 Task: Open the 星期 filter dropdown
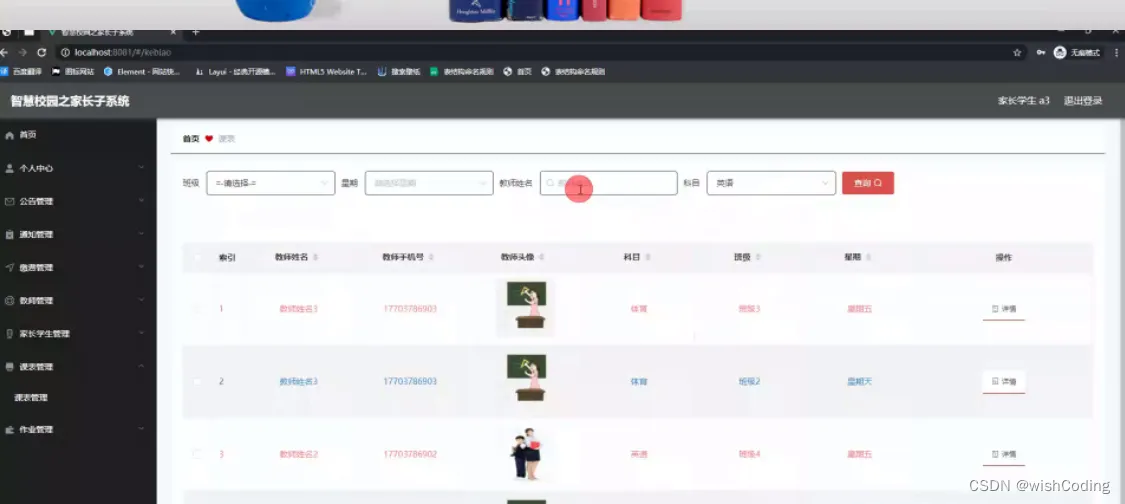[x=429, y=183]
